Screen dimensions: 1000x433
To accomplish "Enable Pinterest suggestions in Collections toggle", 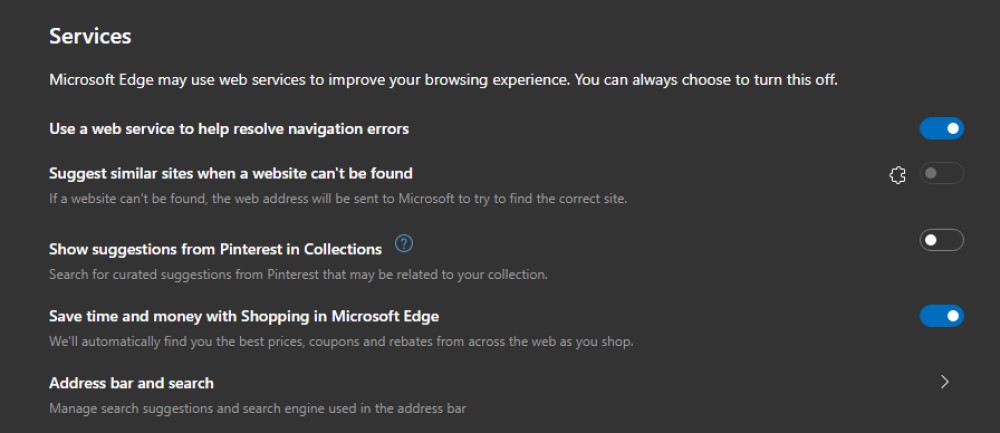I will click(941, 240).
